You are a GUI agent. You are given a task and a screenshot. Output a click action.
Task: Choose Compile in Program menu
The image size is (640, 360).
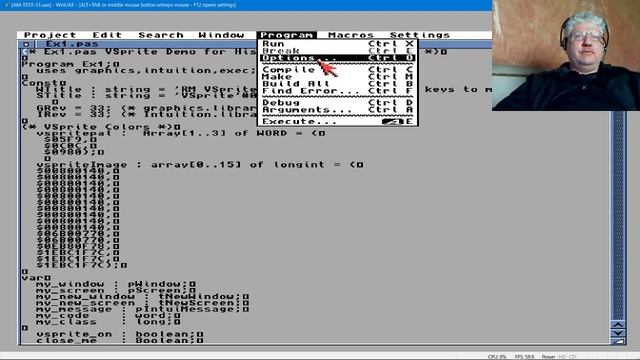pos(338,70)
